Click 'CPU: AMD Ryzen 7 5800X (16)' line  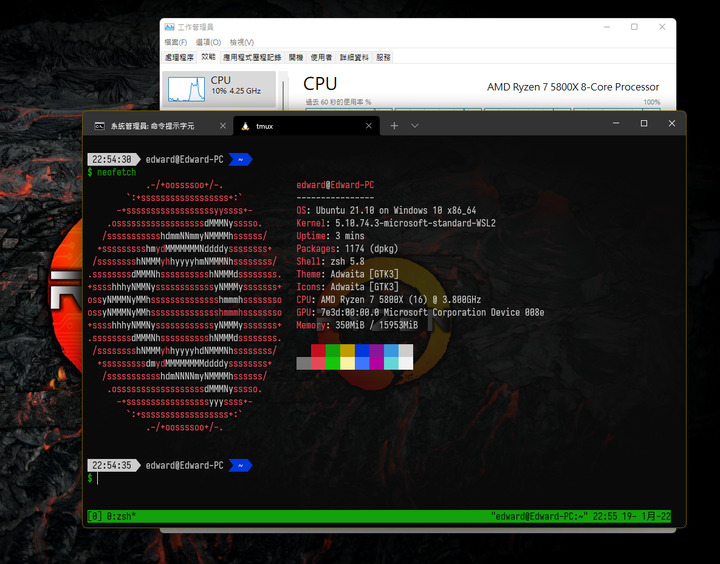point(388,299)
